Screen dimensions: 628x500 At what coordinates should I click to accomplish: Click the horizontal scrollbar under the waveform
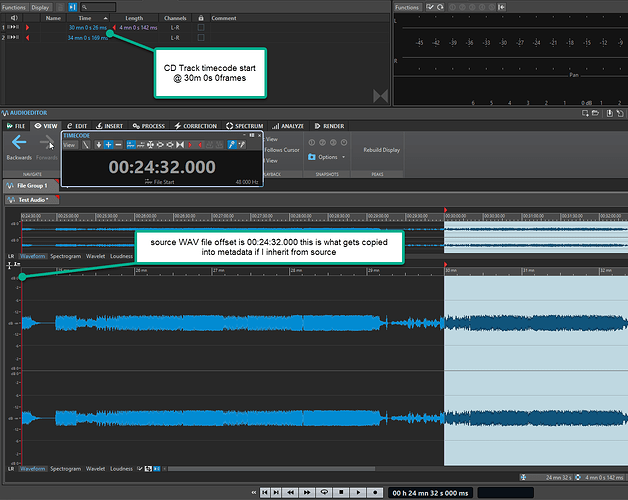pyautogui.click(x=272, y=468)
